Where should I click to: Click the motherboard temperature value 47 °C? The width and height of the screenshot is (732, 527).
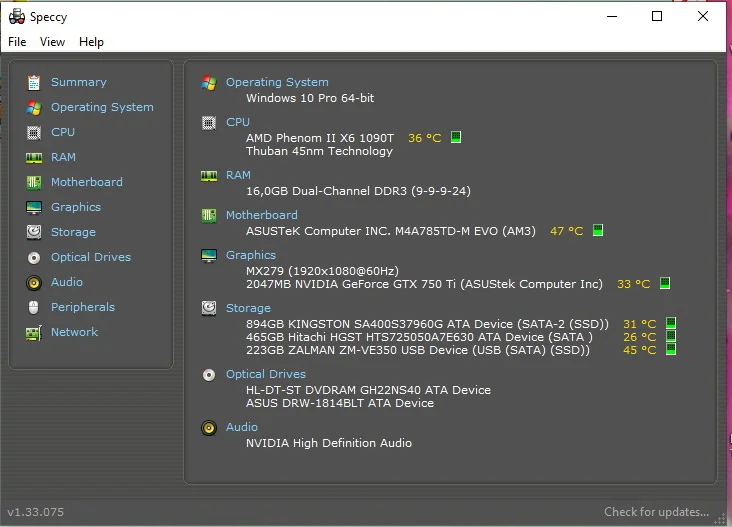566,231
